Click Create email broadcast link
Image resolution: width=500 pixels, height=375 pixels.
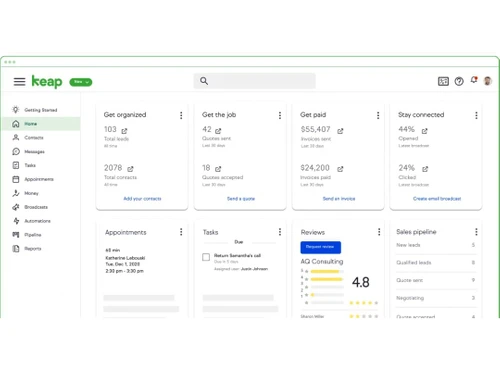437,199
